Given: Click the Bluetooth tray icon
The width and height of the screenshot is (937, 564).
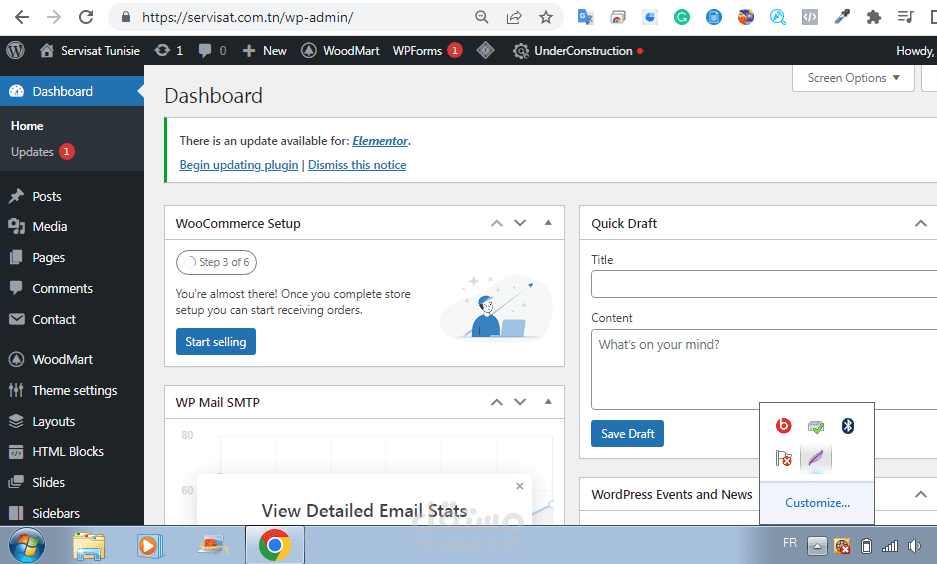Looking at the screenshot, I should pyautogui.click(x=847, y=426).
